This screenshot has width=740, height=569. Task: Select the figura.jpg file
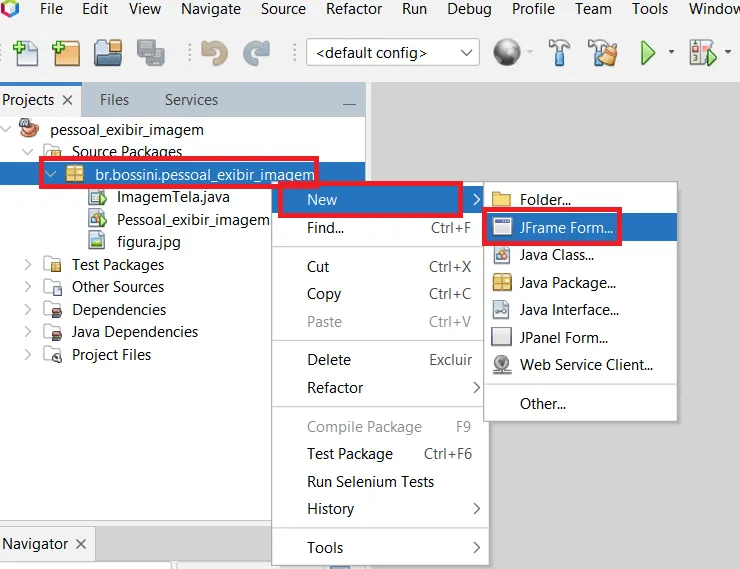tap(149, 242)
